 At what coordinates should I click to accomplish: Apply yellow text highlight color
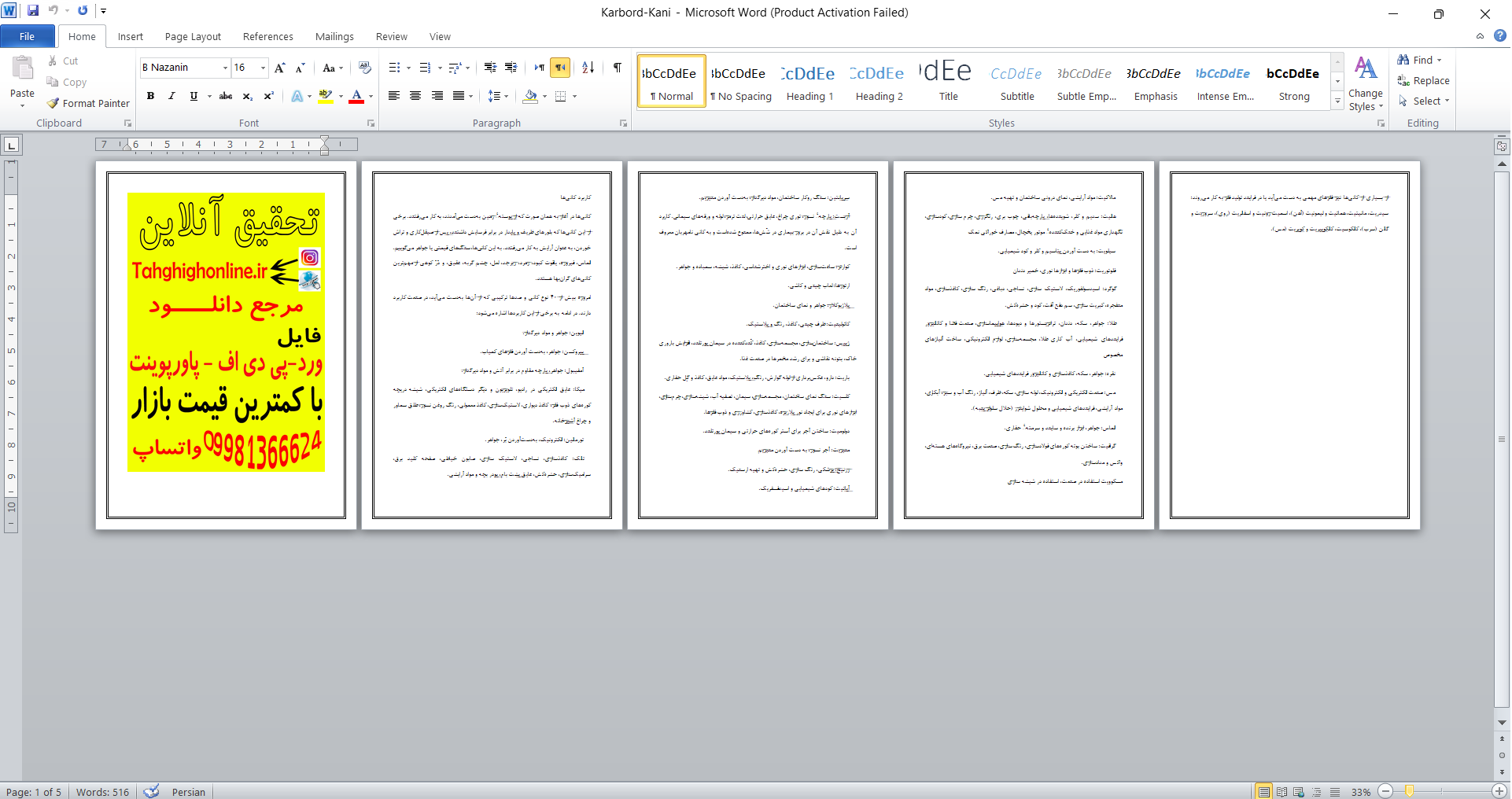[x=326, y=96]
